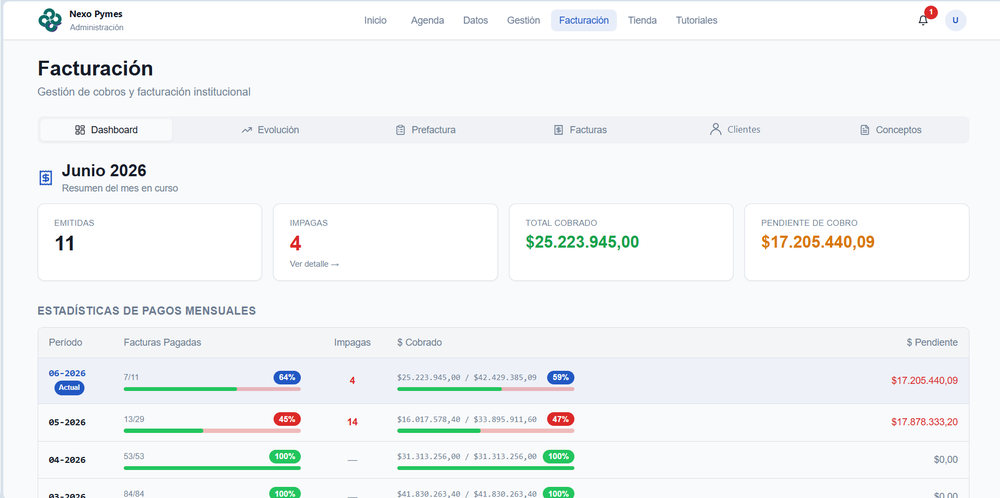The height and width of the screenshot is (498, 1000).
Task: Click the 100% paid invoices bar for 04-2026
Action: coord(212,468)
